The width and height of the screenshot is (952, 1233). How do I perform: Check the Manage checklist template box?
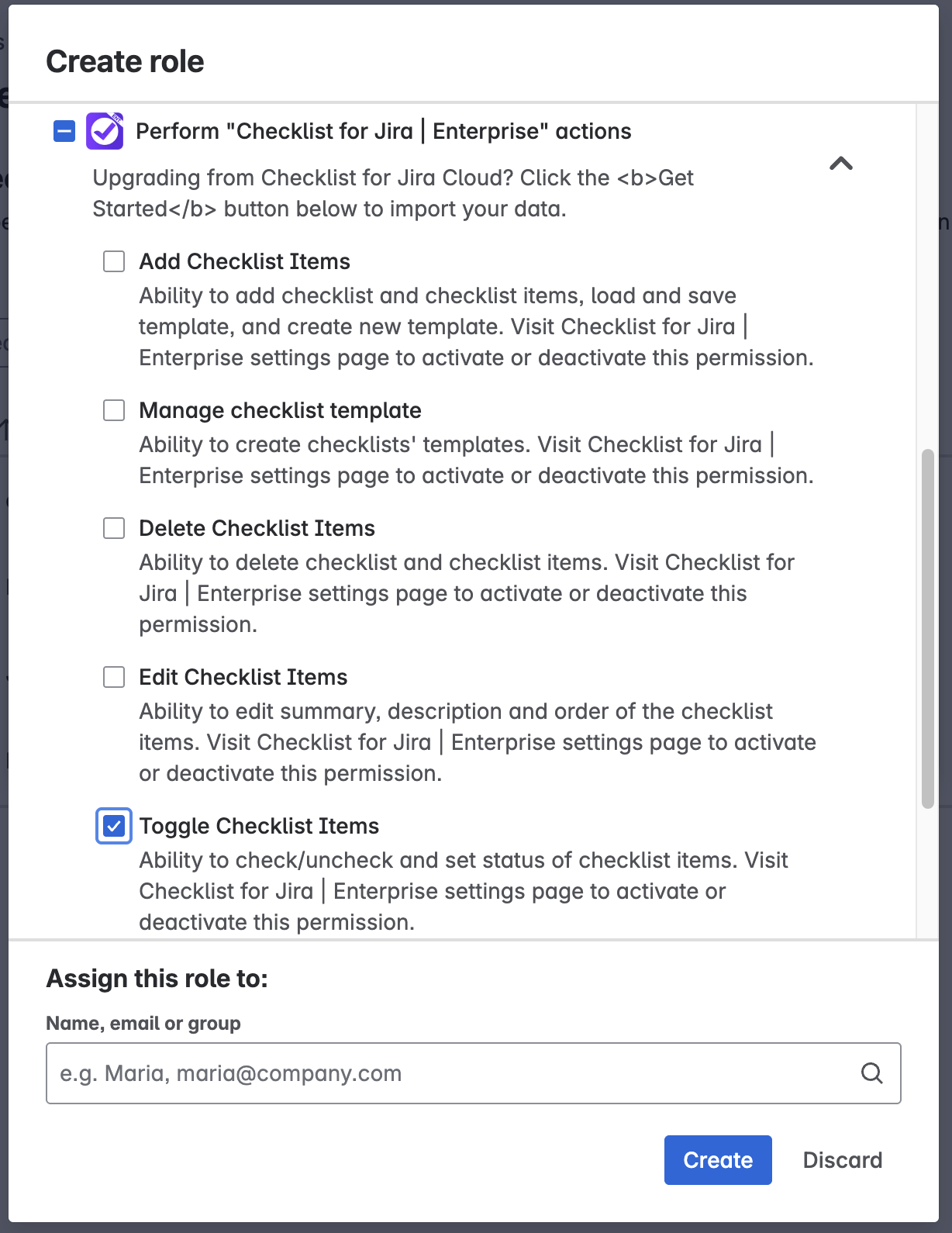point(114,410)
